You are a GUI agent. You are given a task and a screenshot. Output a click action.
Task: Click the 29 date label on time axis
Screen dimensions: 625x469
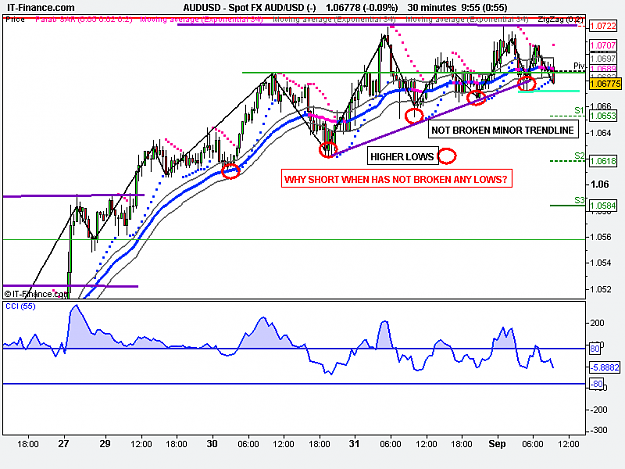105,443
